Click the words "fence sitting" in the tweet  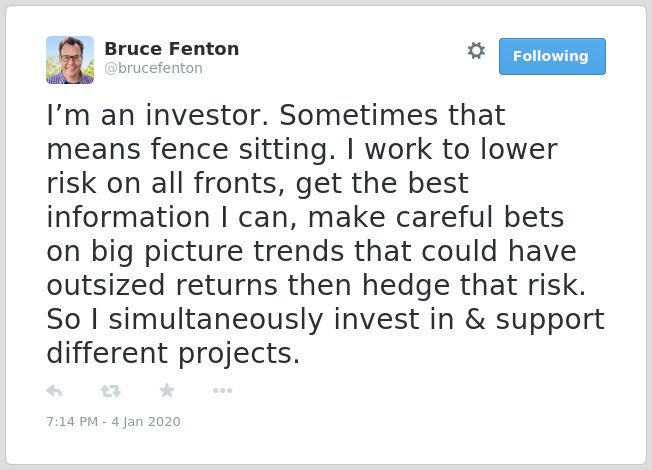pyautogui.click(x=242, y=149)
